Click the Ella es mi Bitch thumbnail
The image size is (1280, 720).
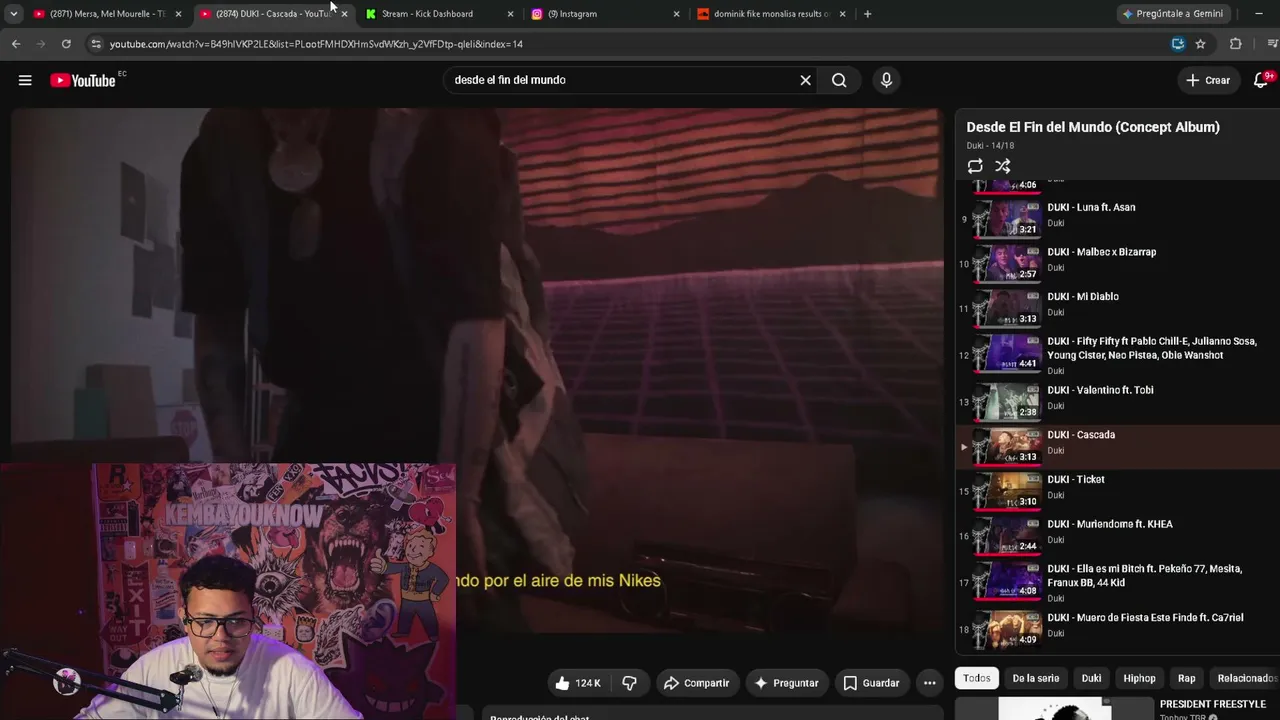coord(1007,579)
